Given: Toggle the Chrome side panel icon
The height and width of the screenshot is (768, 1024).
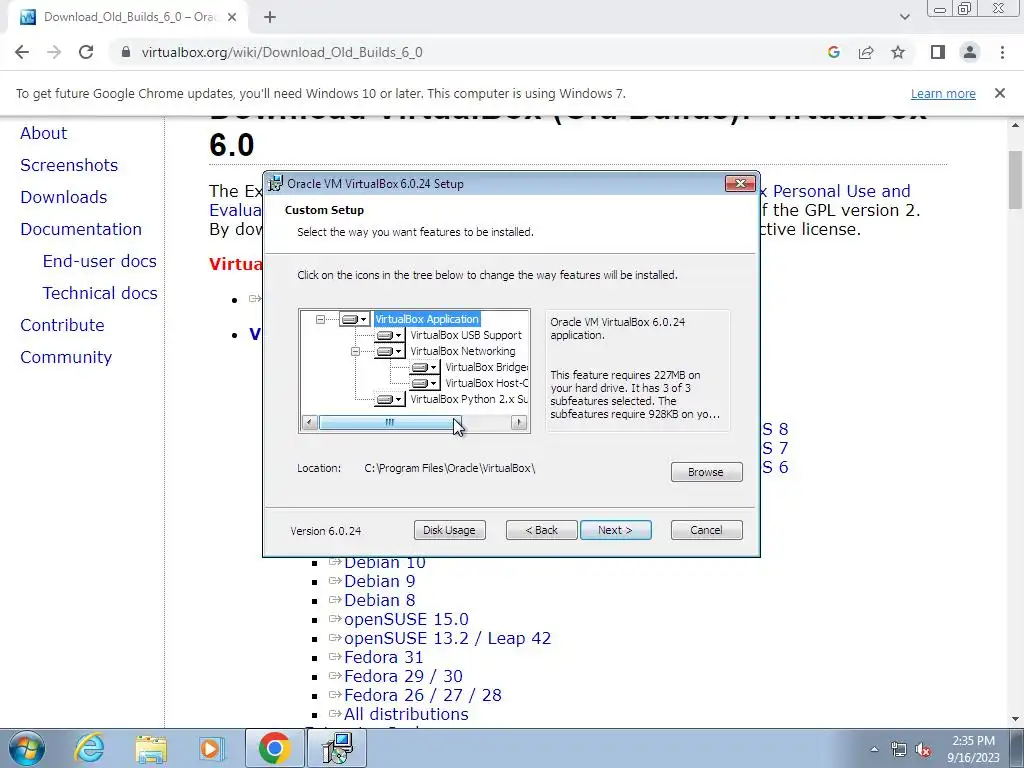Looking at the screenshot, I should point(938,52).
